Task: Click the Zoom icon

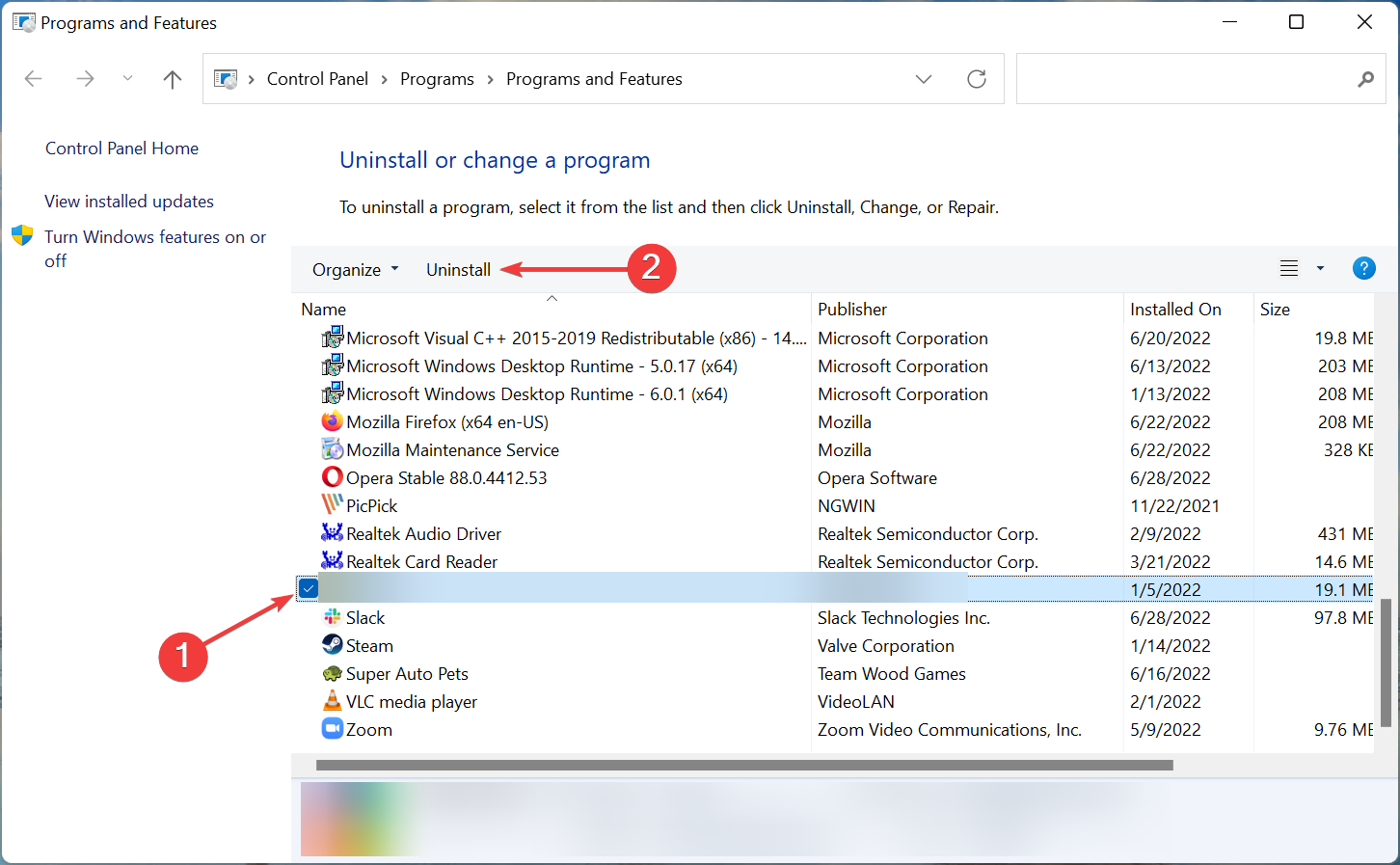Action: pos(331,729)
